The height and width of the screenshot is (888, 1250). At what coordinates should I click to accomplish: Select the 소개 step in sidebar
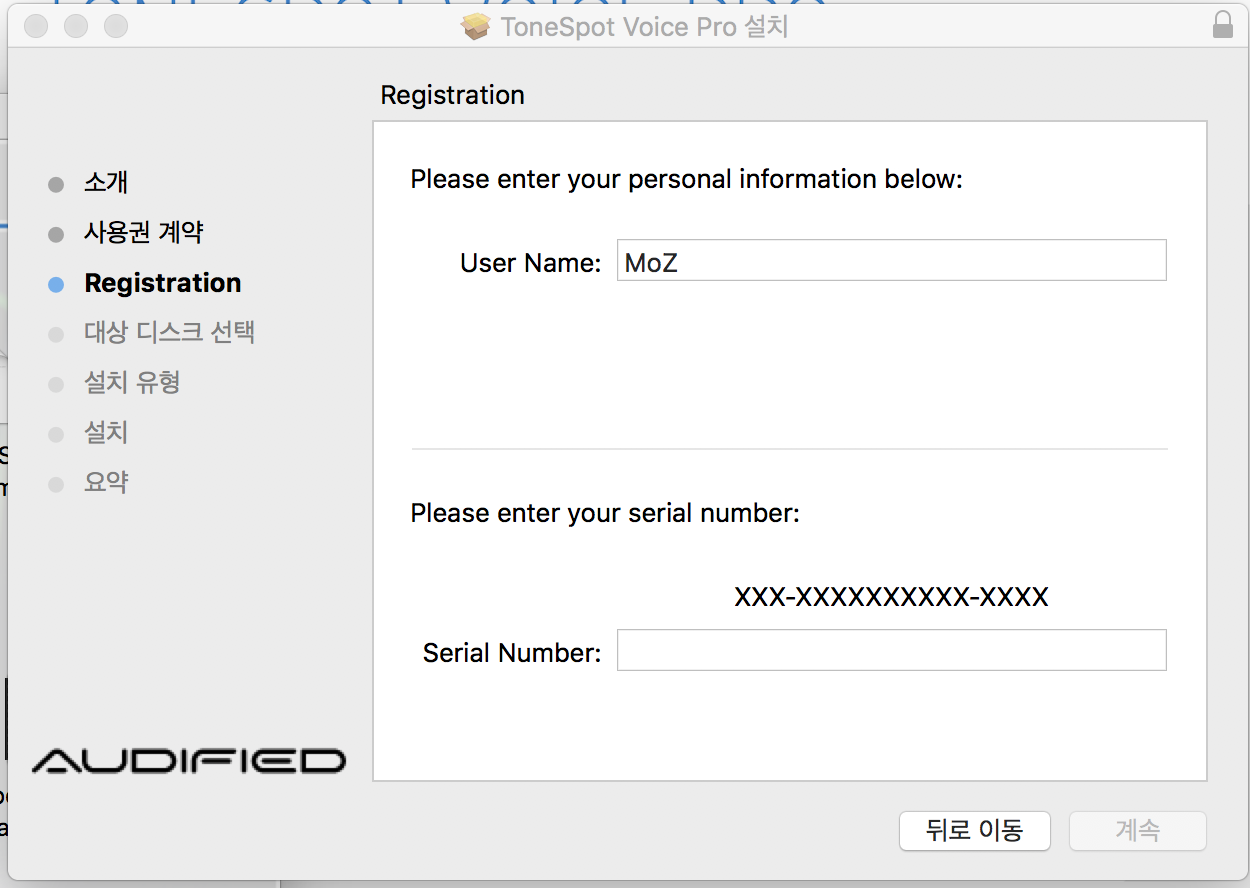pos(106,182)
